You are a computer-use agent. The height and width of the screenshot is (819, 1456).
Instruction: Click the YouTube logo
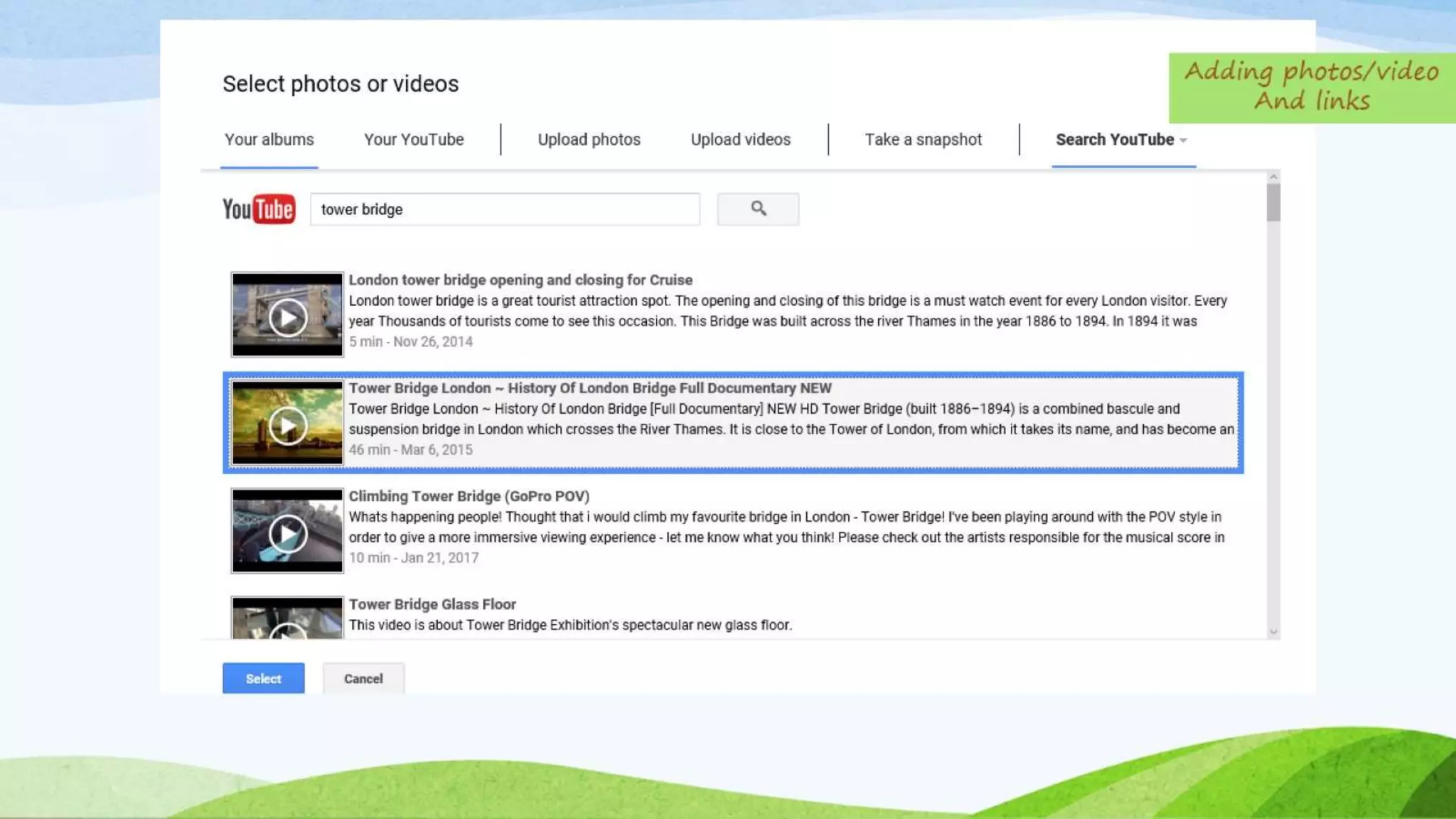[x=259, y=209]
